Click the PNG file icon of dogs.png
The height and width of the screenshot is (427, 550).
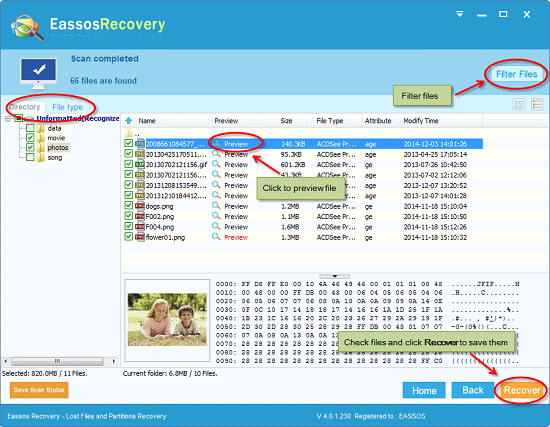(x=140, y=206)
